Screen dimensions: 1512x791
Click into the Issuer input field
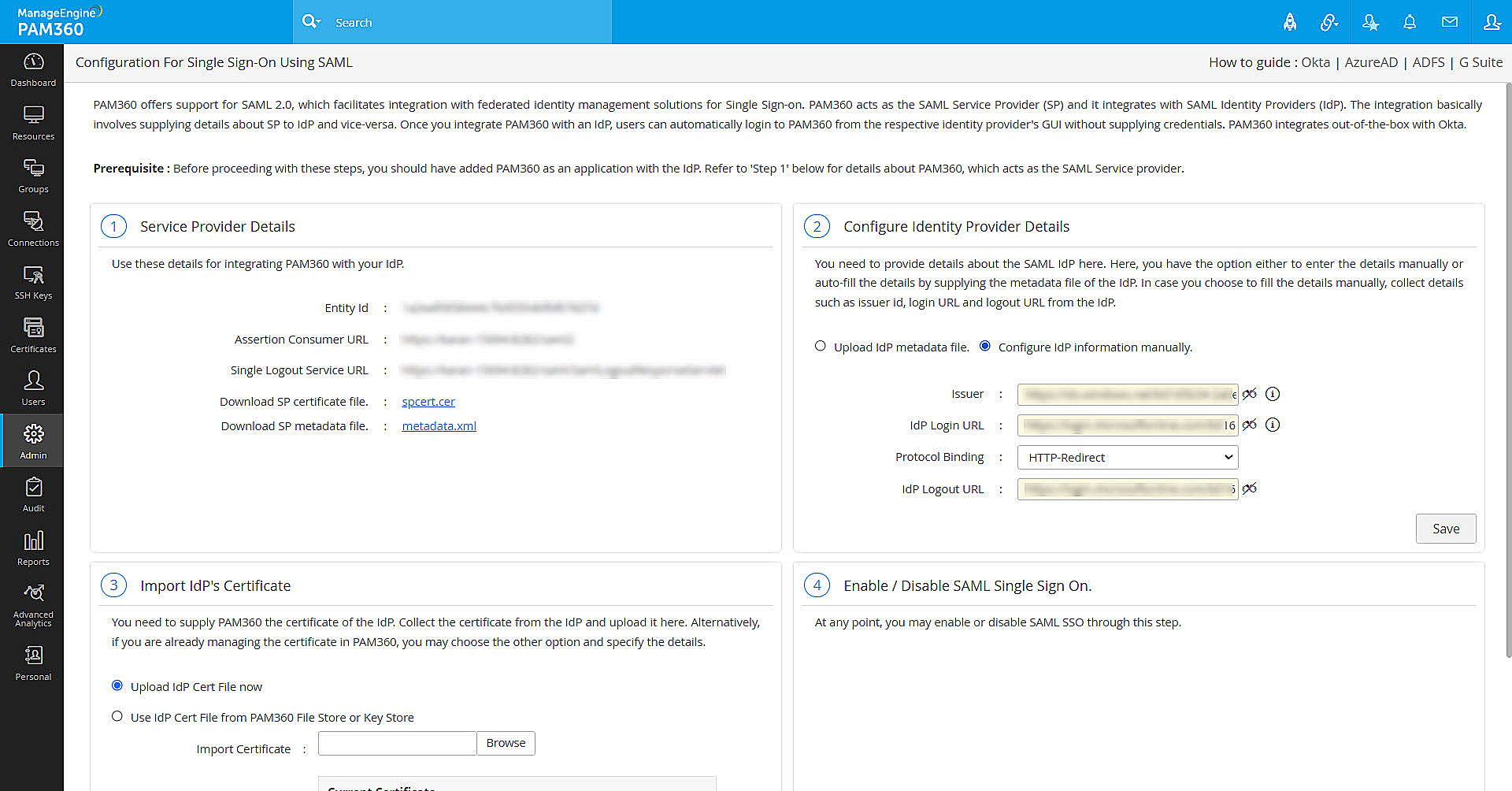(1128, 394)
